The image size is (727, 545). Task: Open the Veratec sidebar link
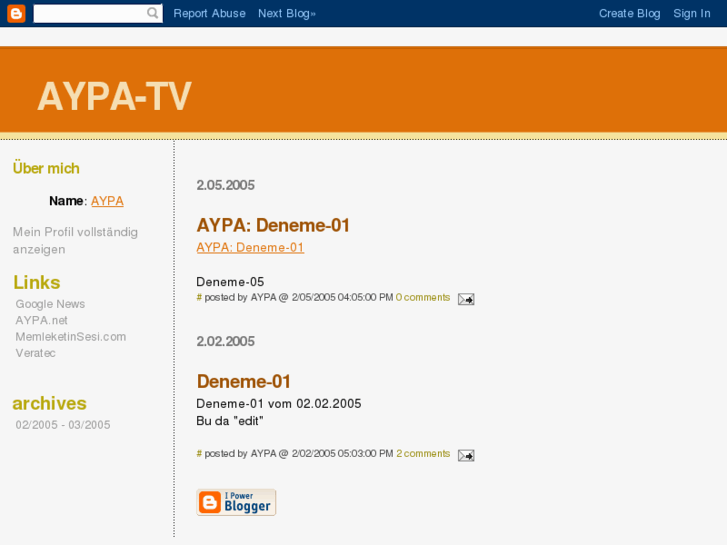tap(35, 353)
